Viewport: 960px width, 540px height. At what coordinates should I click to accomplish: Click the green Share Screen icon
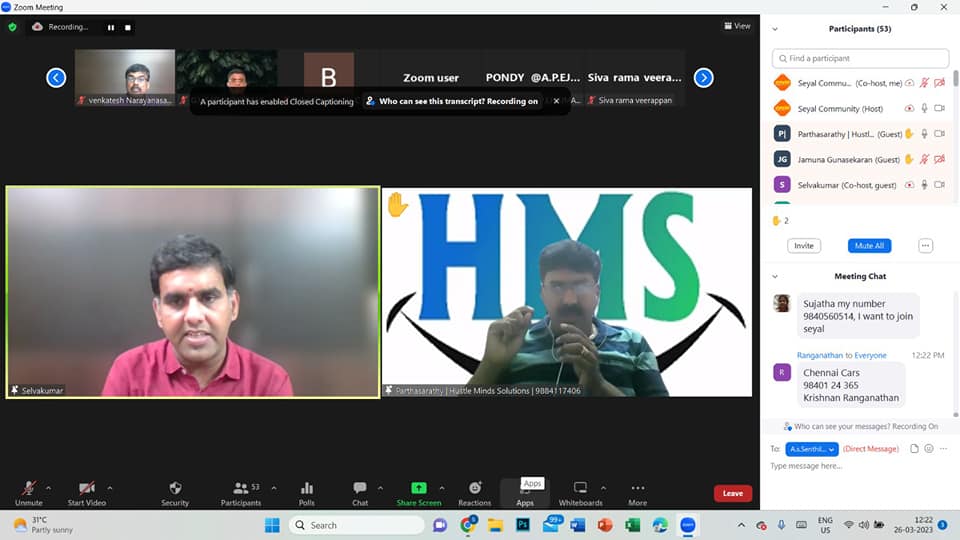(419, 489)
